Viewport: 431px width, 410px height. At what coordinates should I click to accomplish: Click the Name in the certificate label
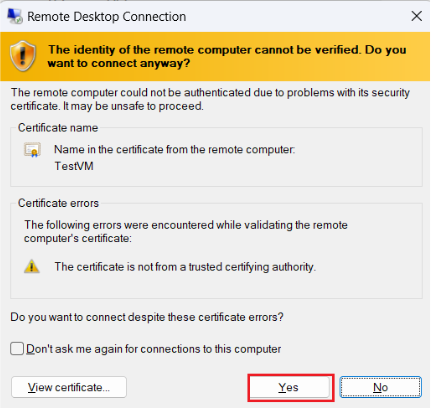(x=175, y=149)
